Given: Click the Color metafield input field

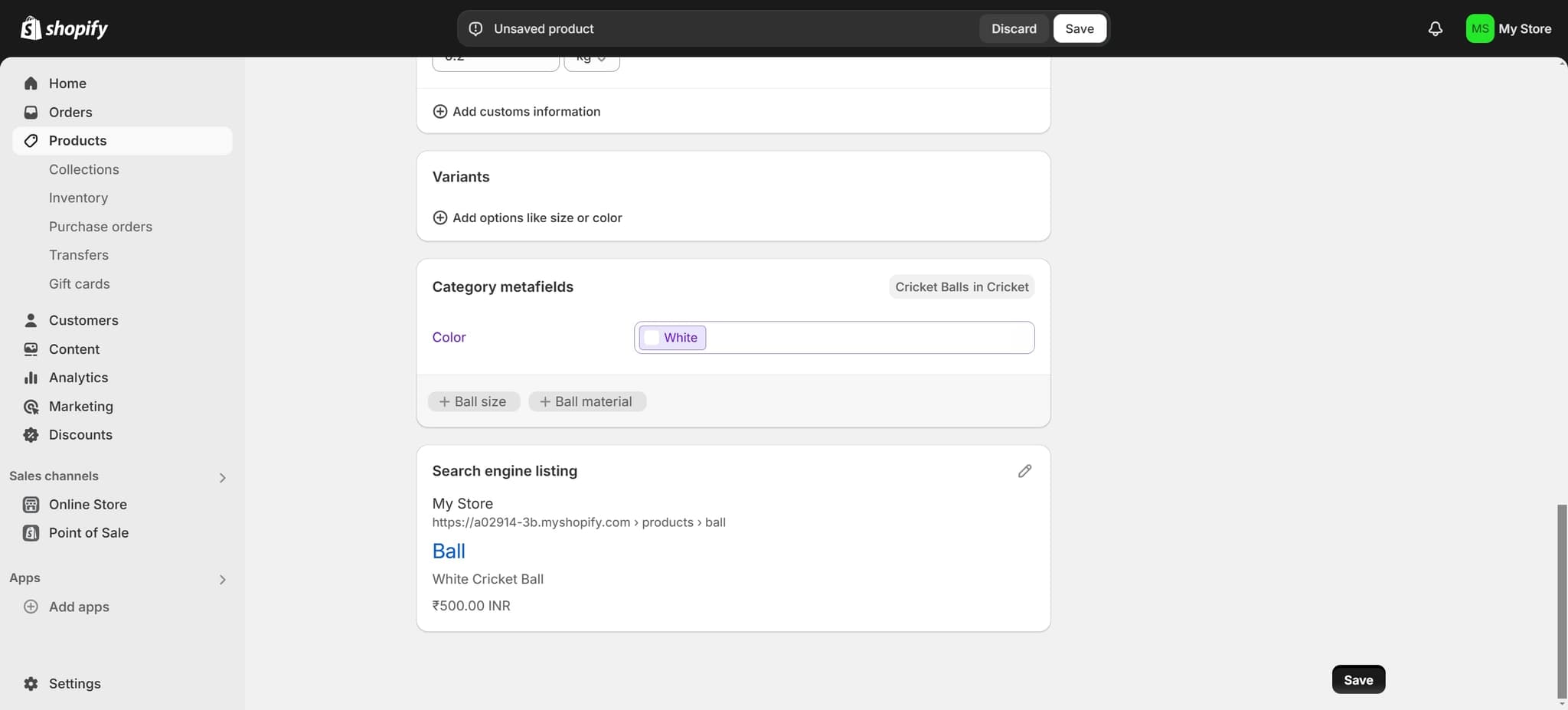Looking at the screenshot, I should coord(869,338).
